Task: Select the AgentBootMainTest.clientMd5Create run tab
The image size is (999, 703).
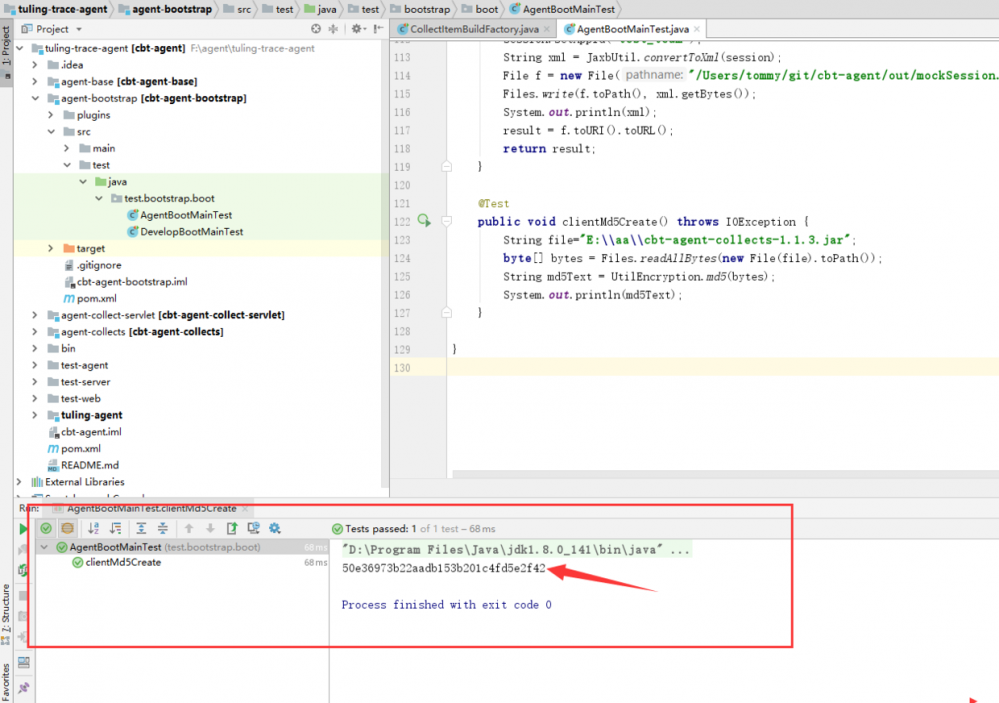Action: 150,508
